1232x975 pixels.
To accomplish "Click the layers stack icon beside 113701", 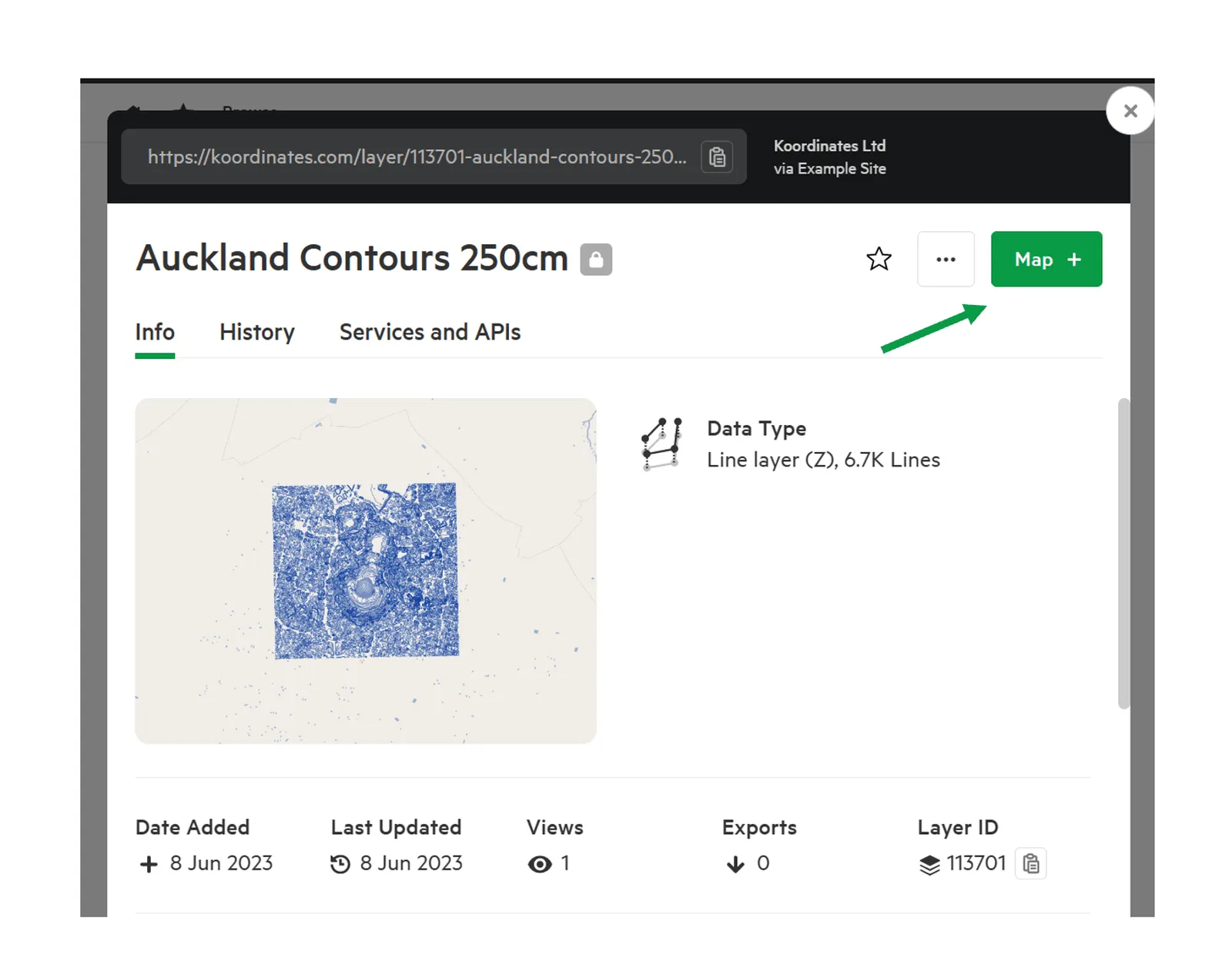I will (x=929, y=864).
